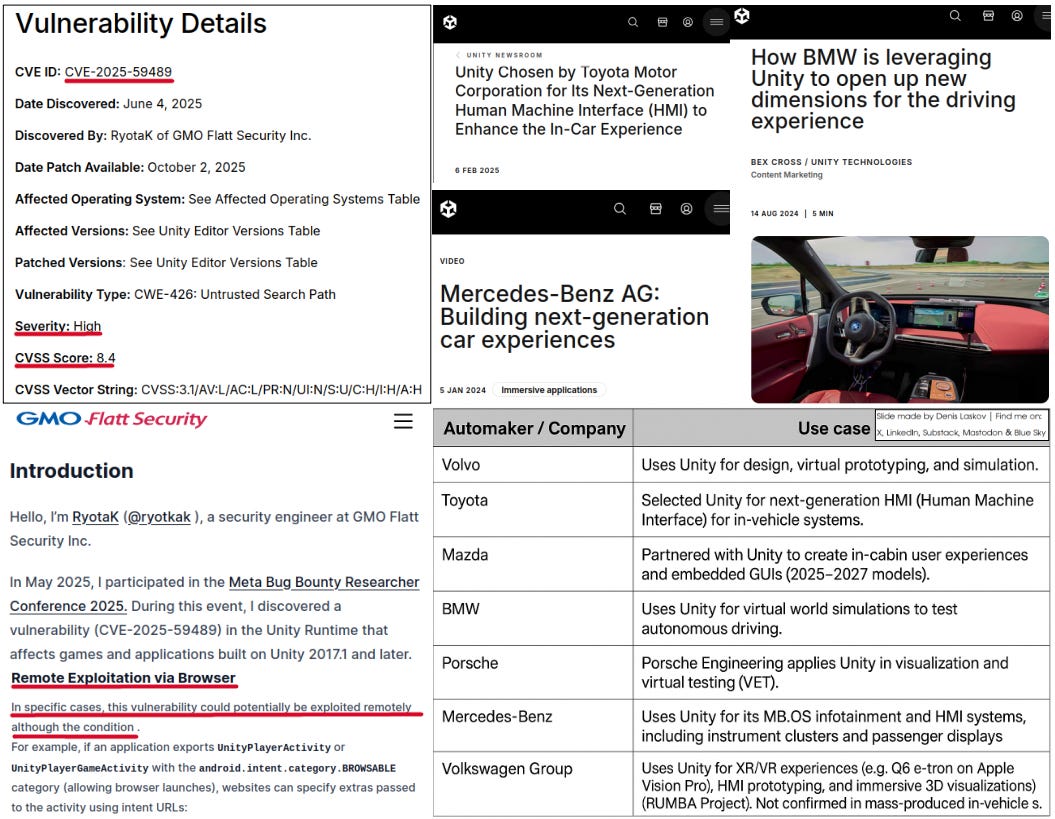Click Remote Exploitation via Browser heading
The image size is (1055, 819).
pyautogui.click(x=124, y=678)
